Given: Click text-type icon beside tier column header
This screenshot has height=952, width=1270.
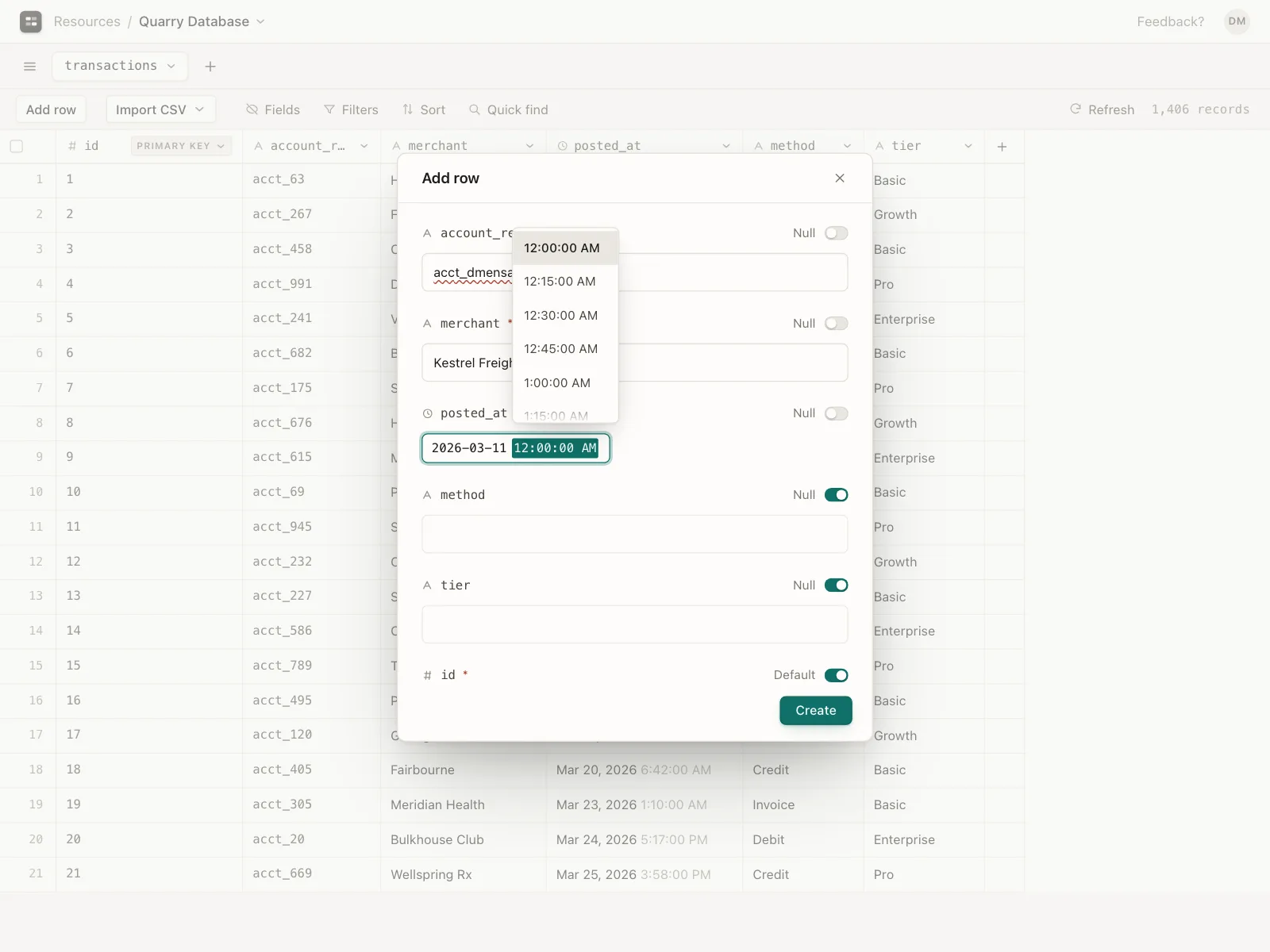Looking at the screenshot, I should click(x=879, y=146).
